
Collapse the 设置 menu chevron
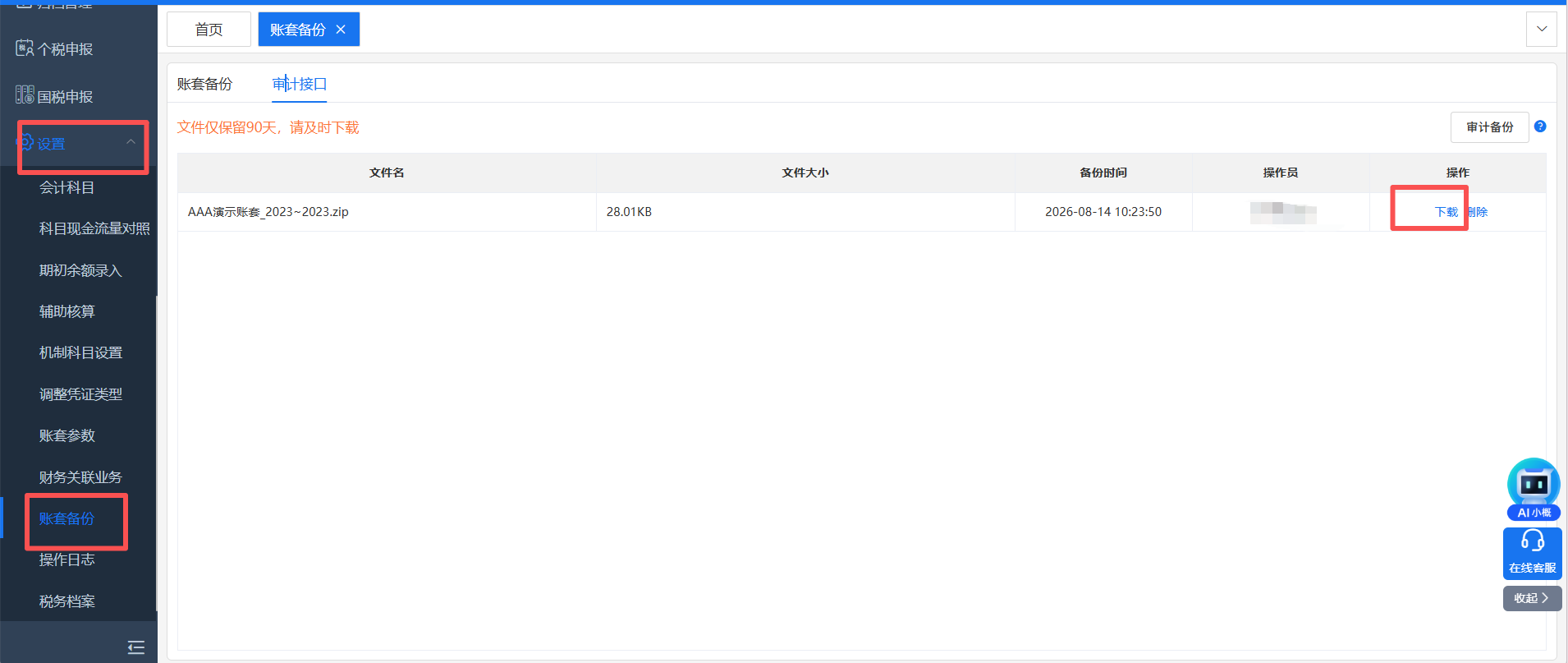[131, 142]
